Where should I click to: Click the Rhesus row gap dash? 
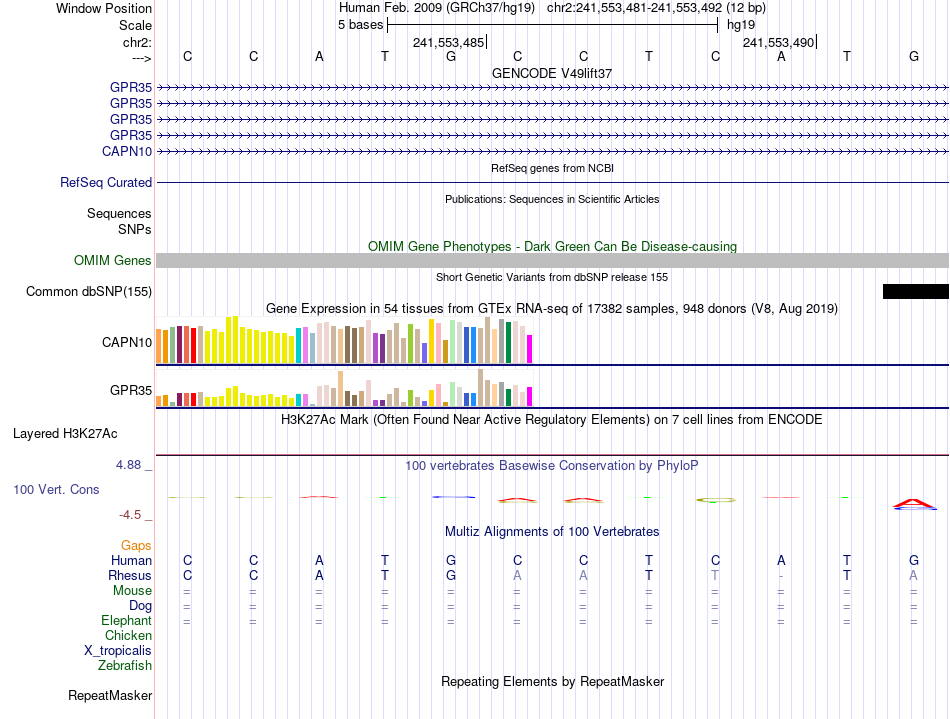coord(781,576)
